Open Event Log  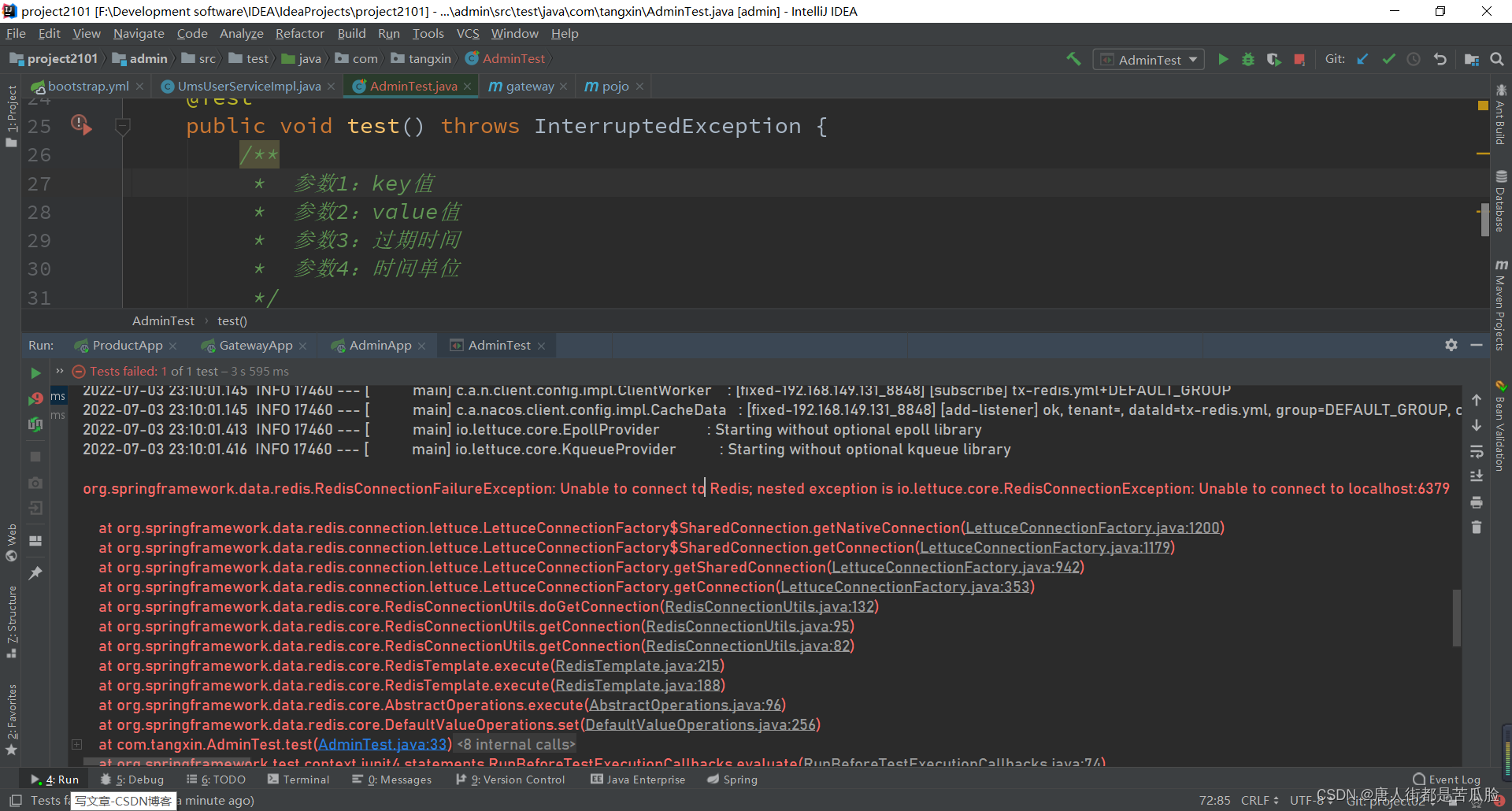(1447, 780)
